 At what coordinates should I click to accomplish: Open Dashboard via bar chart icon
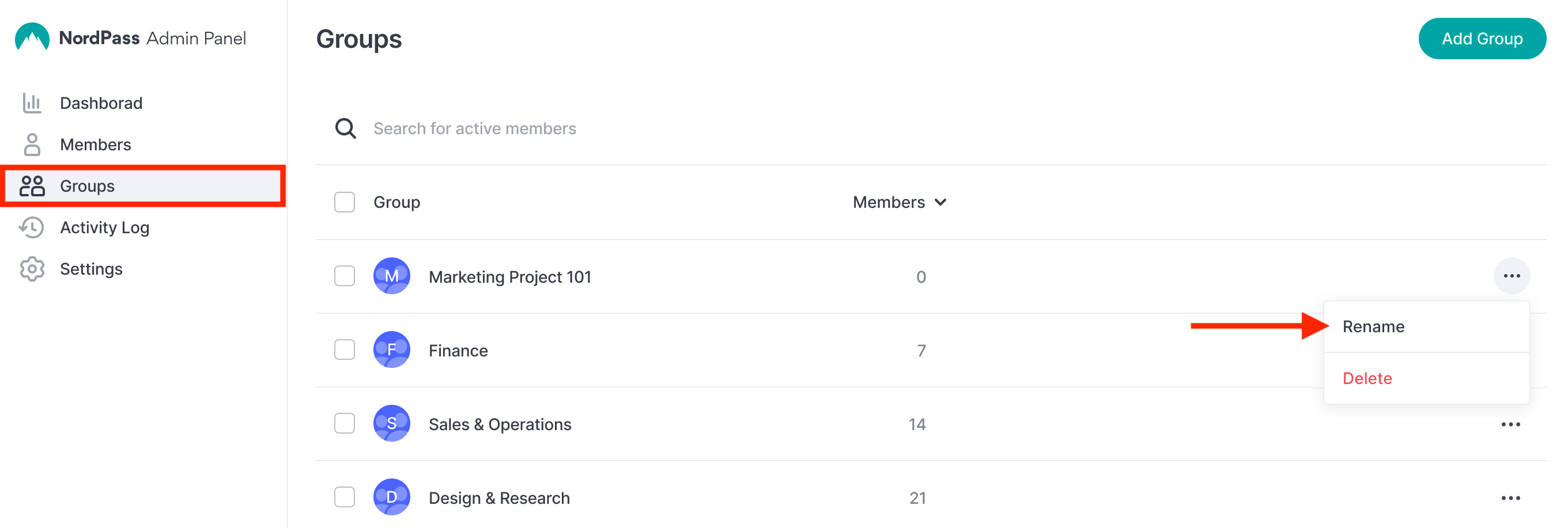[x=32, y=103]
